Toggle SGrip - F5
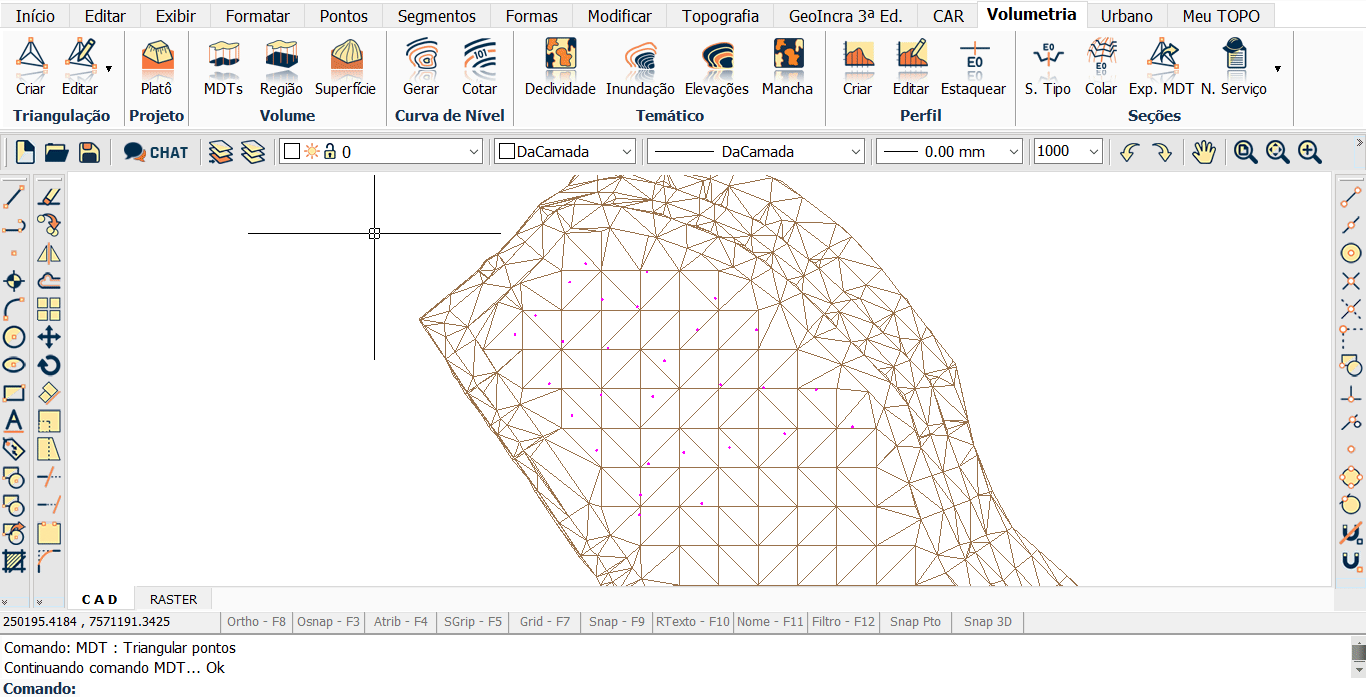The width and height of the screenshot is (1366, 697). [x=473, y=622]
